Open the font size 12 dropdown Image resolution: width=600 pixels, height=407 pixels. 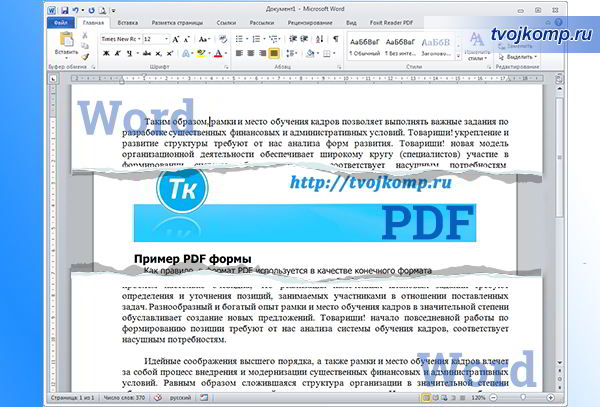(166, 39)
